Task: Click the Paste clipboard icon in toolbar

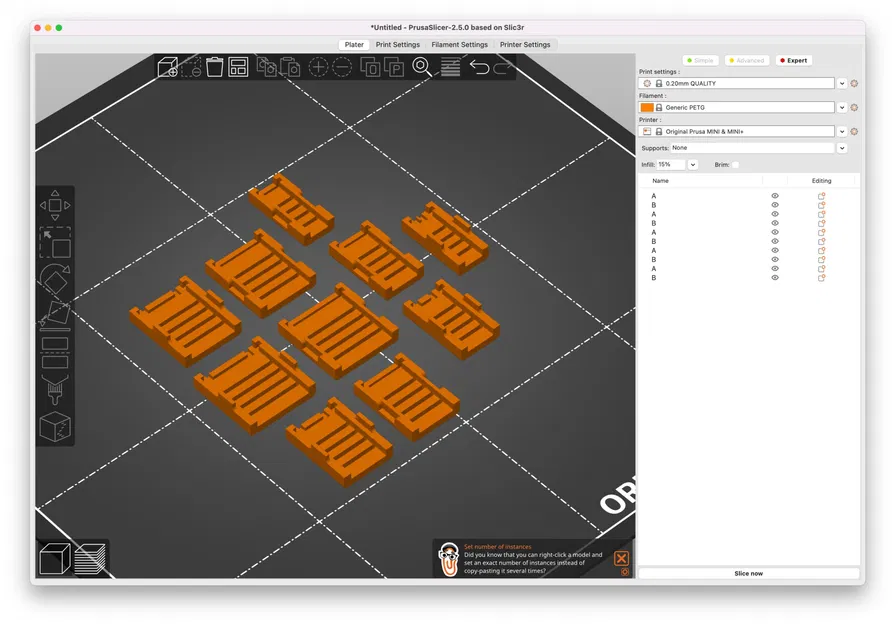Action: (x=290, y=67)
